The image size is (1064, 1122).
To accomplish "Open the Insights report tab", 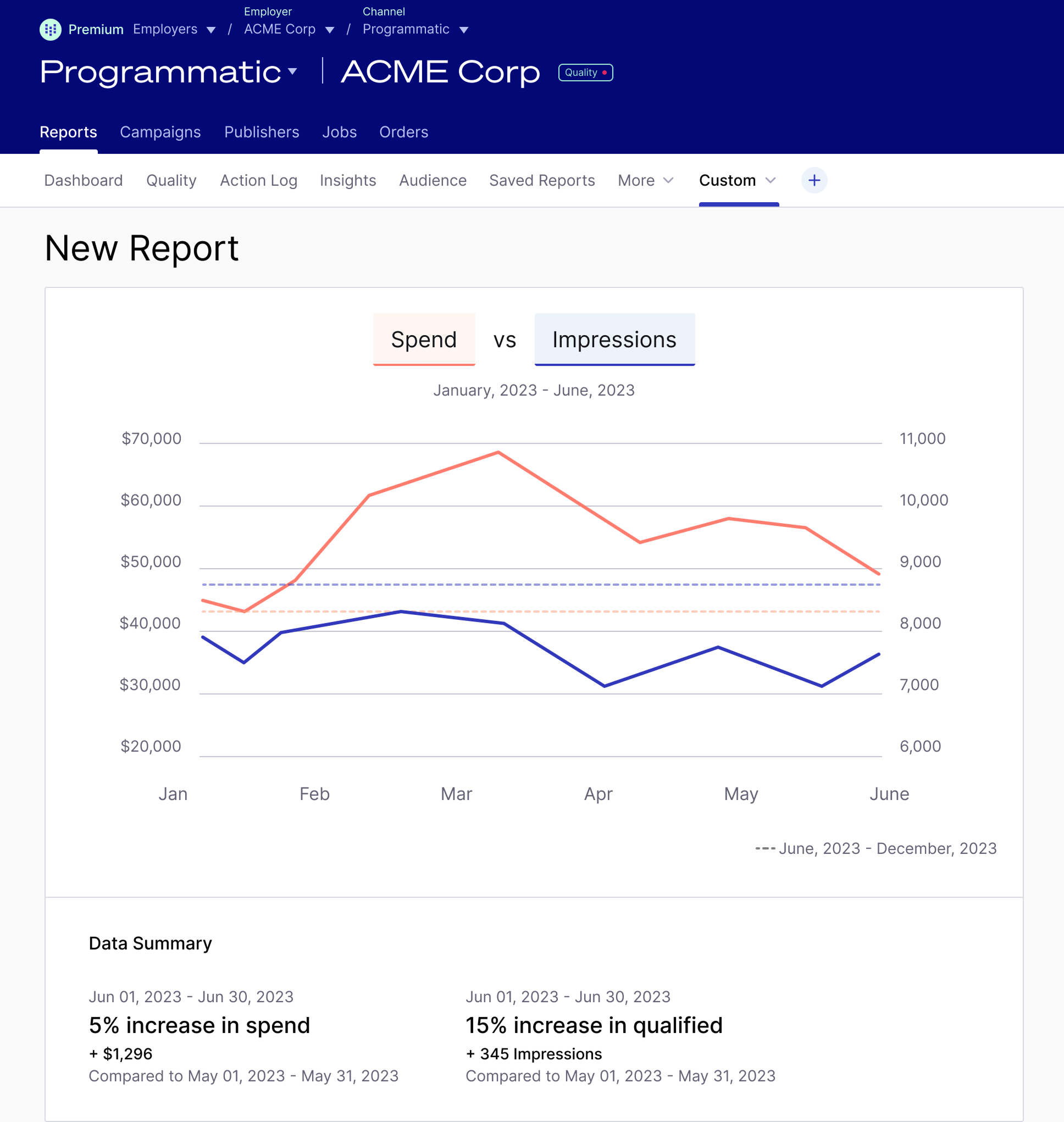I will [x=348, y=180].
